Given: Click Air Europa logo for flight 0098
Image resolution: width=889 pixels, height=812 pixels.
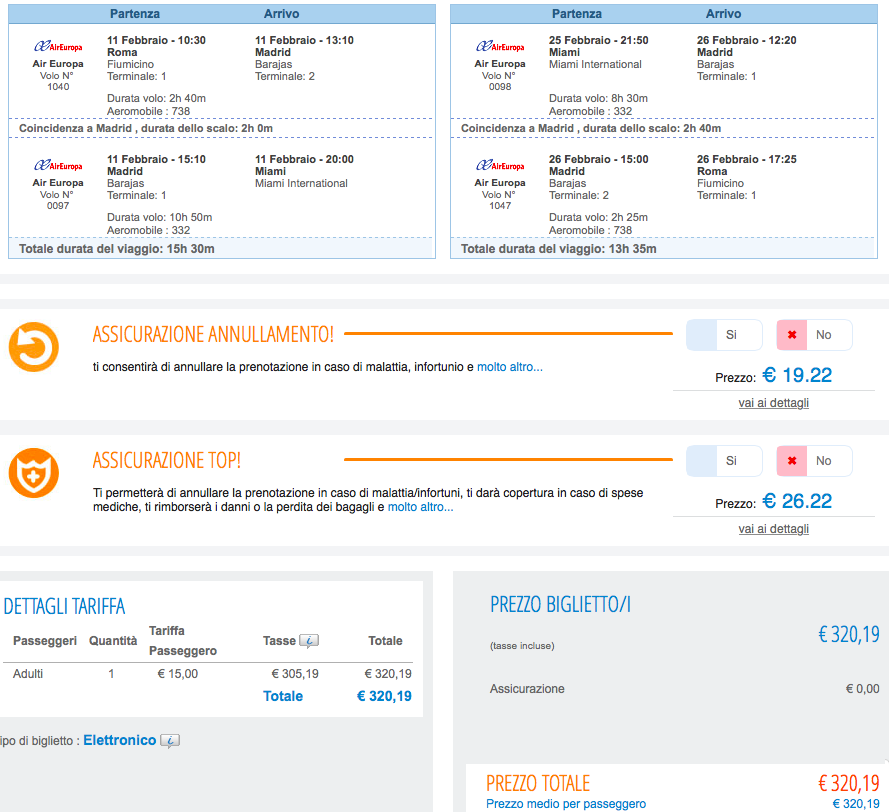Looking at the screenshot, I should click(500, 46).
